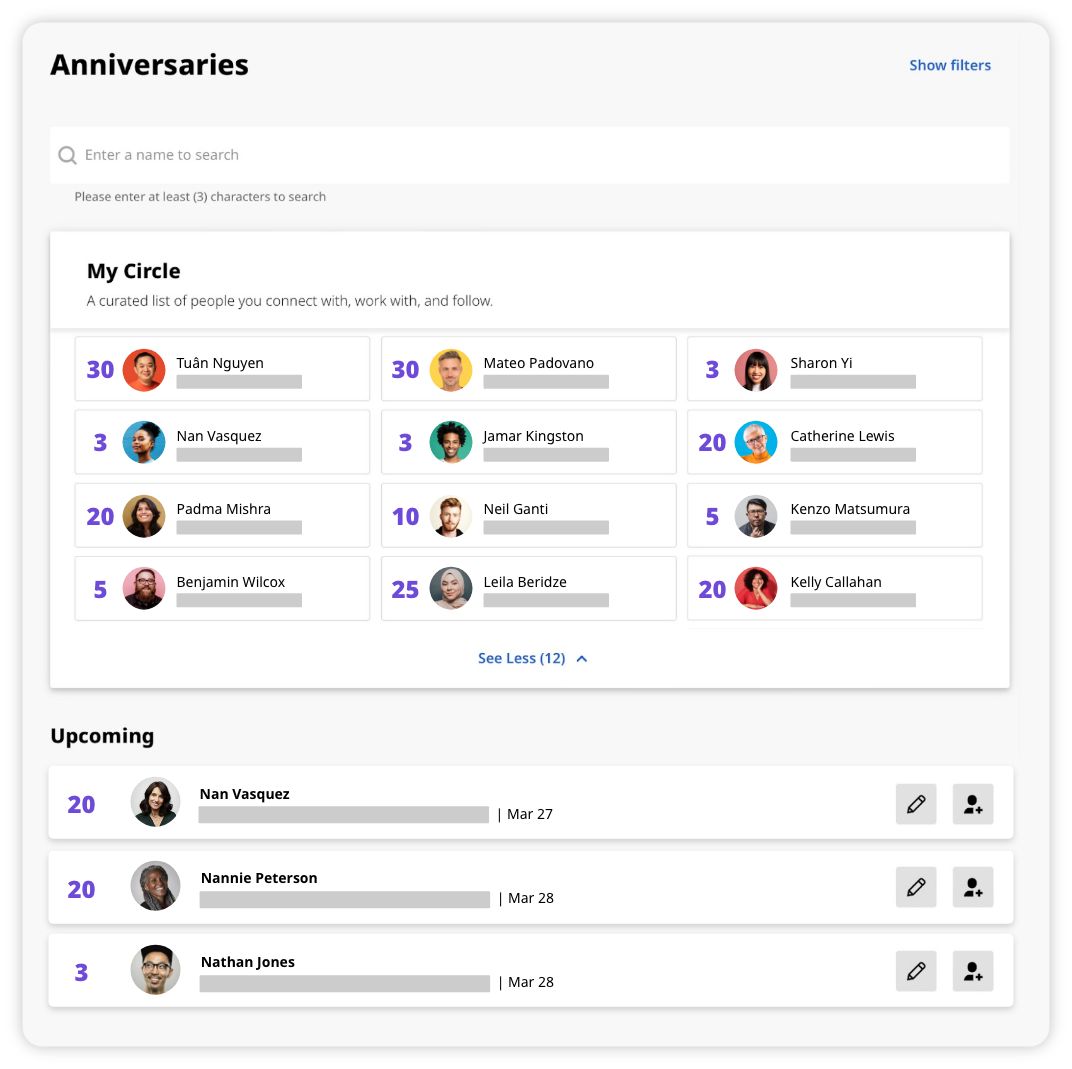Open the Show filters link
Viewport: 1072px width, 1069px height.
point(950,65)
